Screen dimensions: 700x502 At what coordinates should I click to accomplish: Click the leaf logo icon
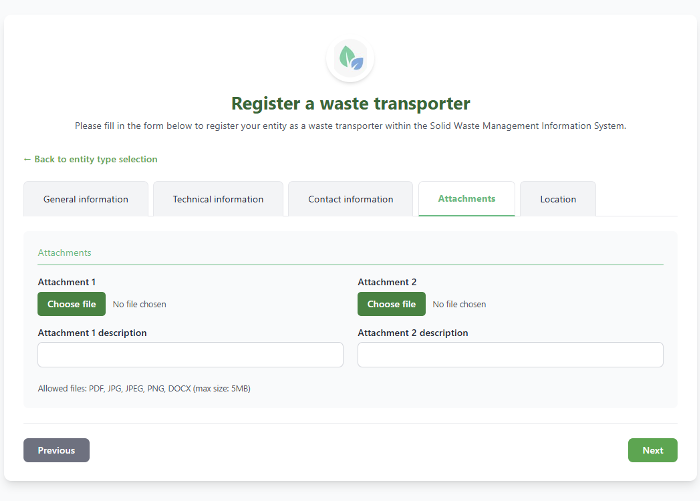350,59
